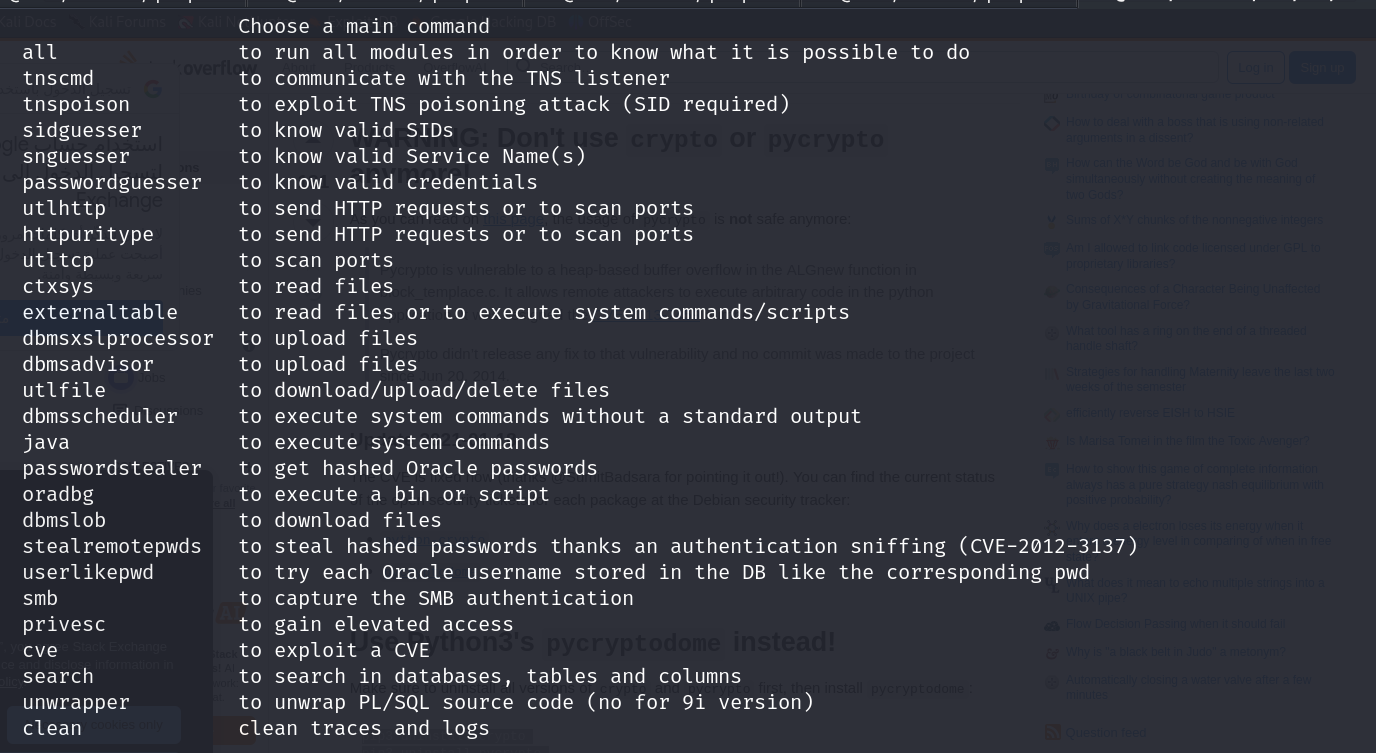Click the Google logo icon behind the terminal
The width and height of the screenshot is (1376, 753).
[x=152, y=90]
